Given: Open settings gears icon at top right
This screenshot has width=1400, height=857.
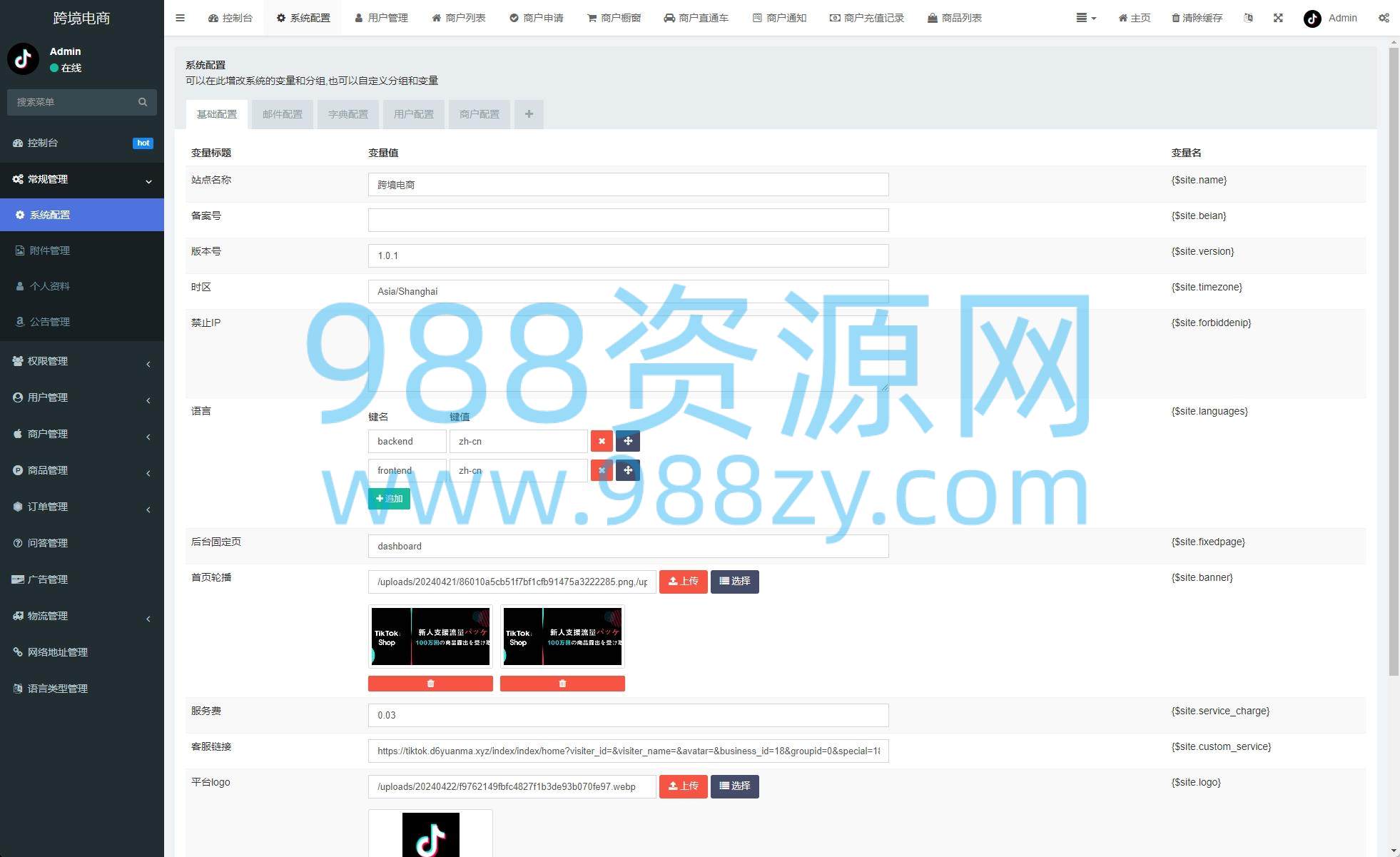Looking at the screenshot, I should click(1384, 18).
